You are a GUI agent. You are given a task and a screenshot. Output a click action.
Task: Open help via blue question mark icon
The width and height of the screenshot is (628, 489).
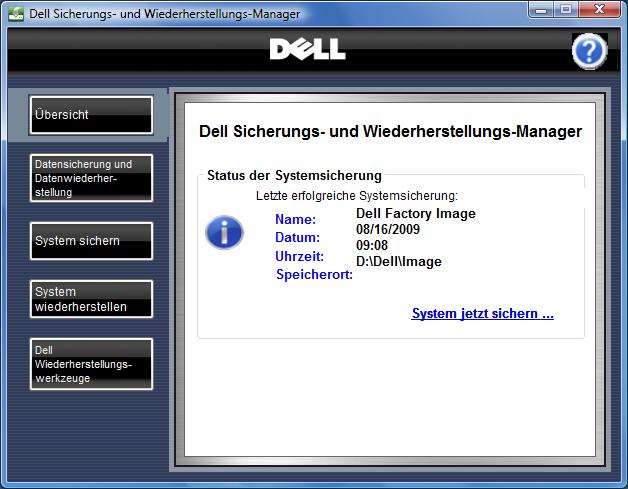(590, 51)
